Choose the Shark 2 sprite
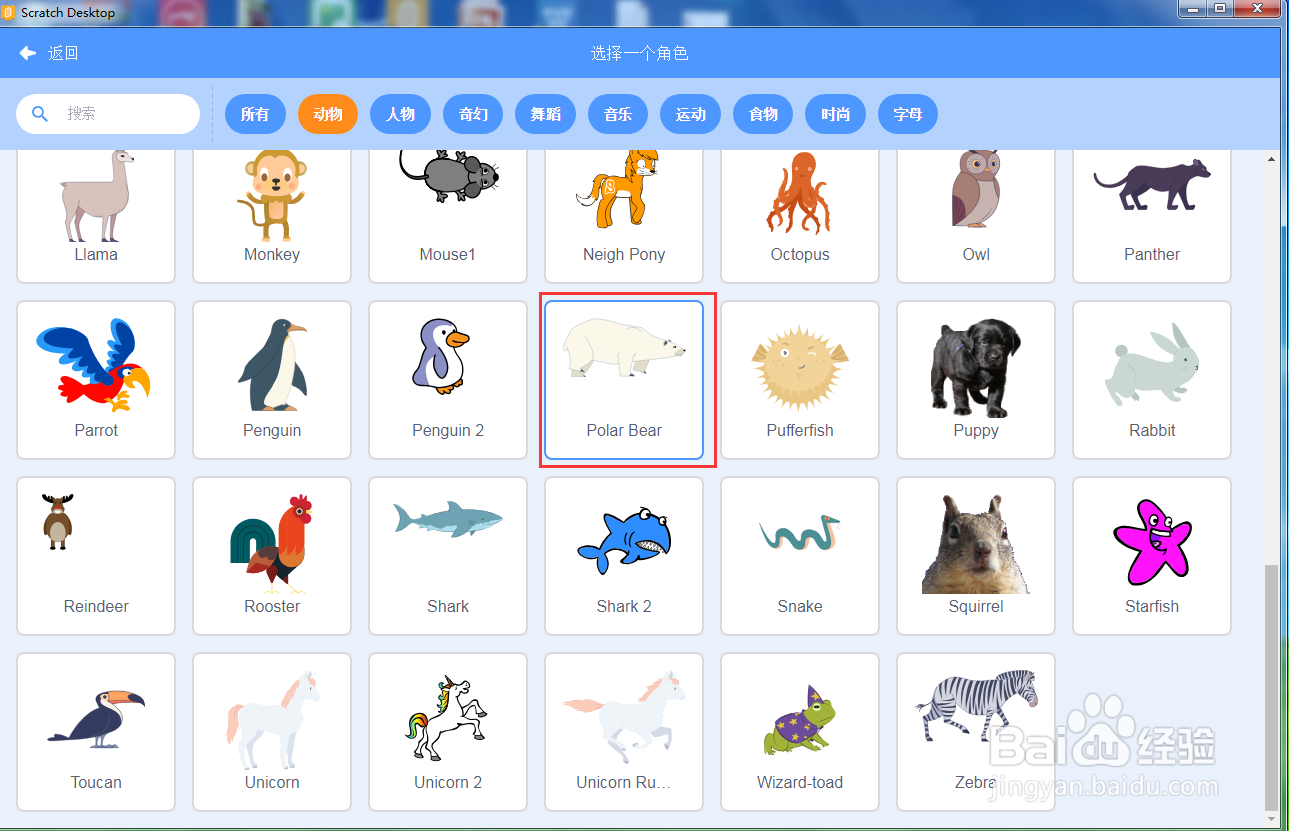This screenshot has width=1289, height=831. point(624,556)
